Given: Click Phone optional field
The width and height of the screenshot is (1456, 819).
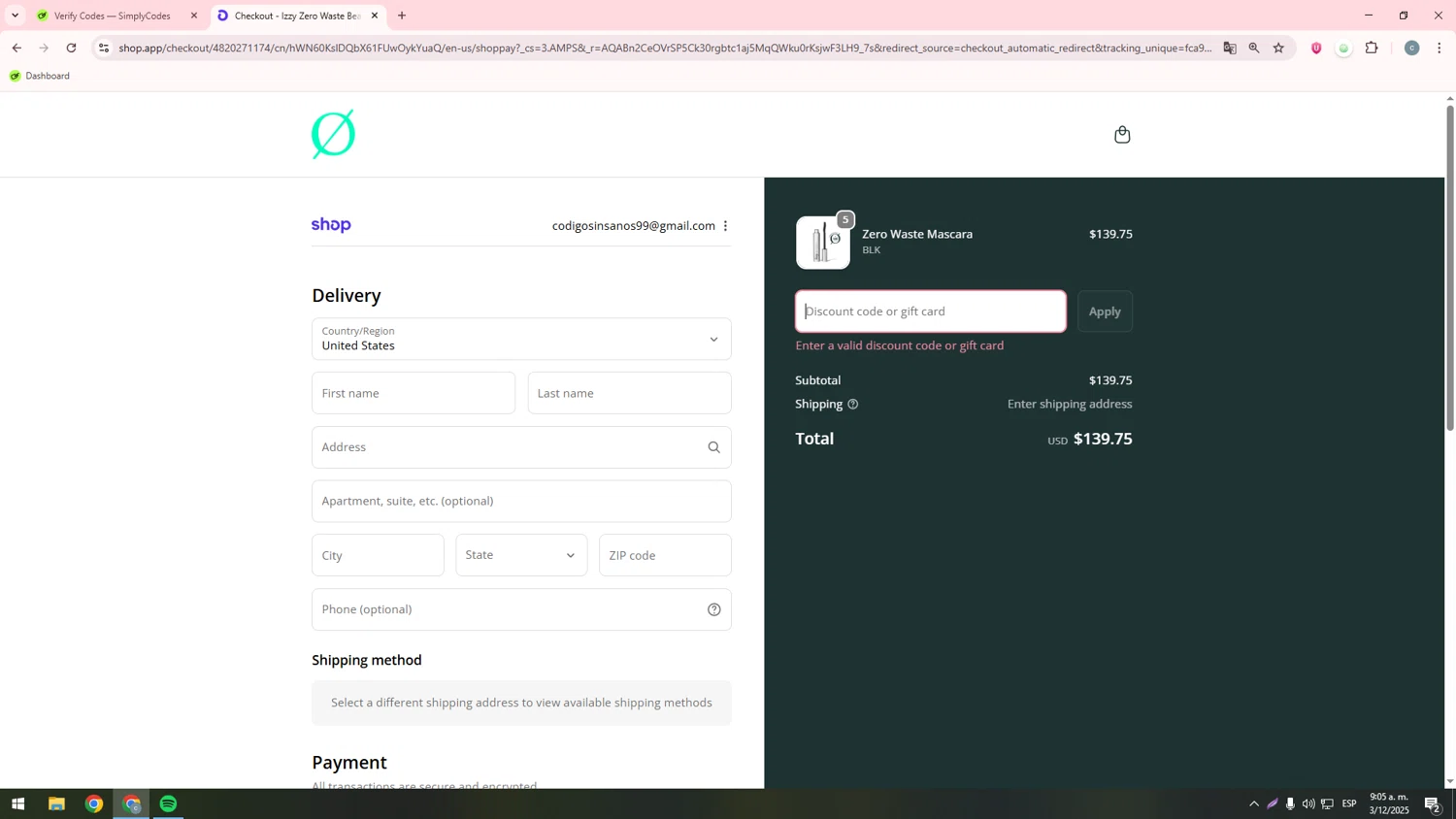Looking at the screenshot, I should point(521,609).
